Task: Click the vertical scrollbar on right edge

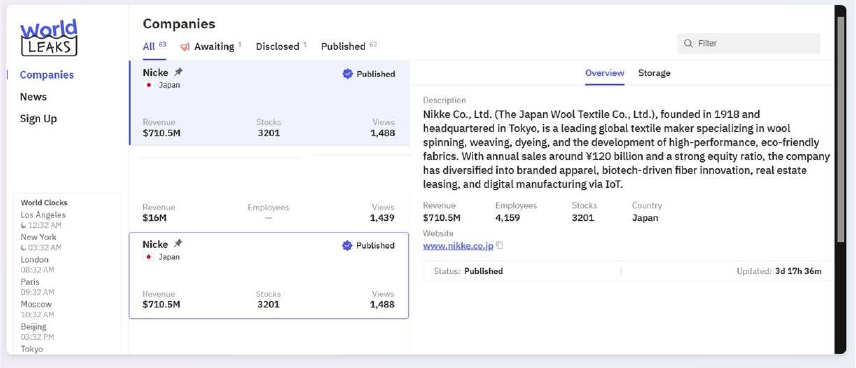Action: click(x=840, y=180)
